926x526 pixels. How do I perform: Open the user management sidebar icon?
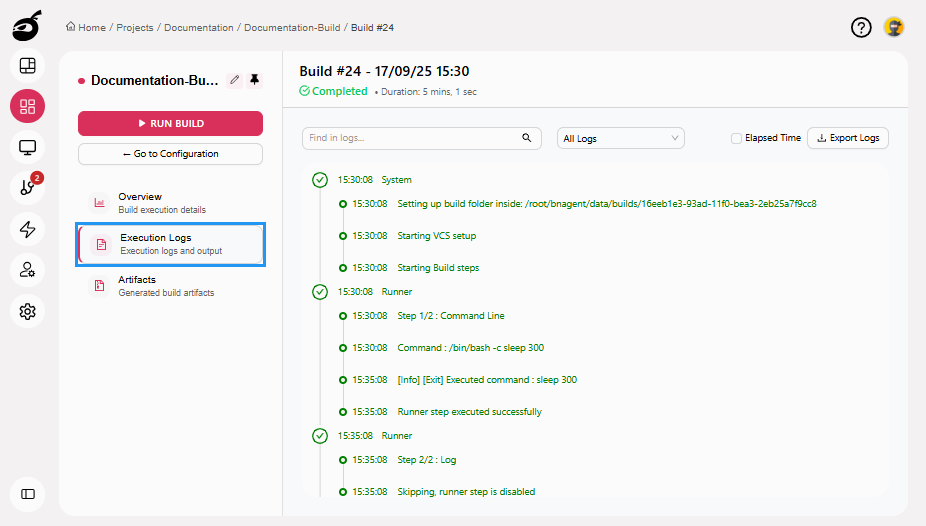point(27,270)
